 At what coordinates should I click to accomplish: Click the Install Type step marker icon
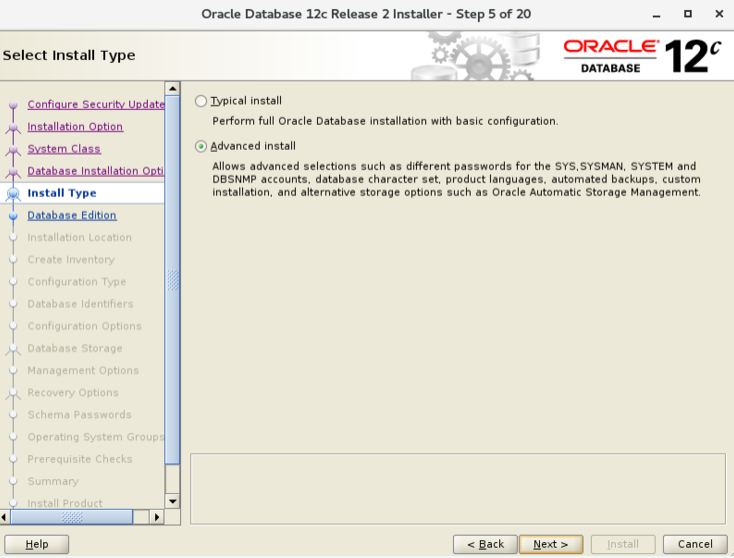[x=13, y=194]
